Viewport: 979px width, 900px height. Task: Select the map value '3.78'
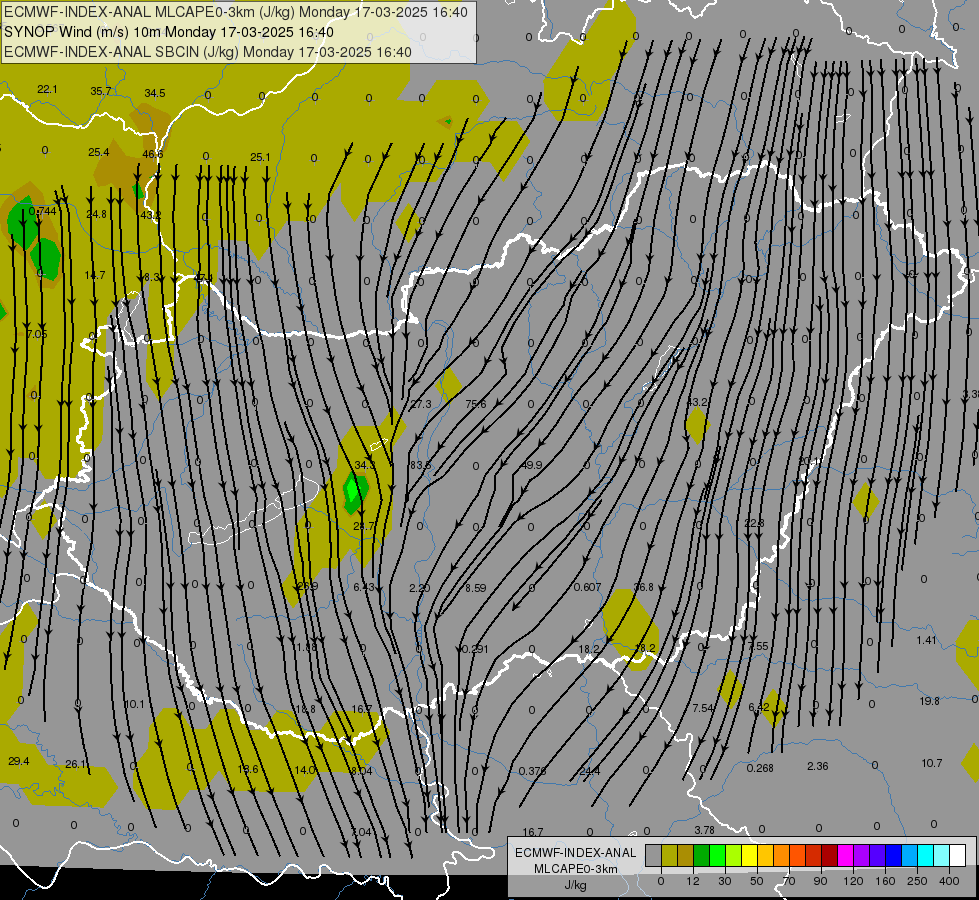[704, 830]
